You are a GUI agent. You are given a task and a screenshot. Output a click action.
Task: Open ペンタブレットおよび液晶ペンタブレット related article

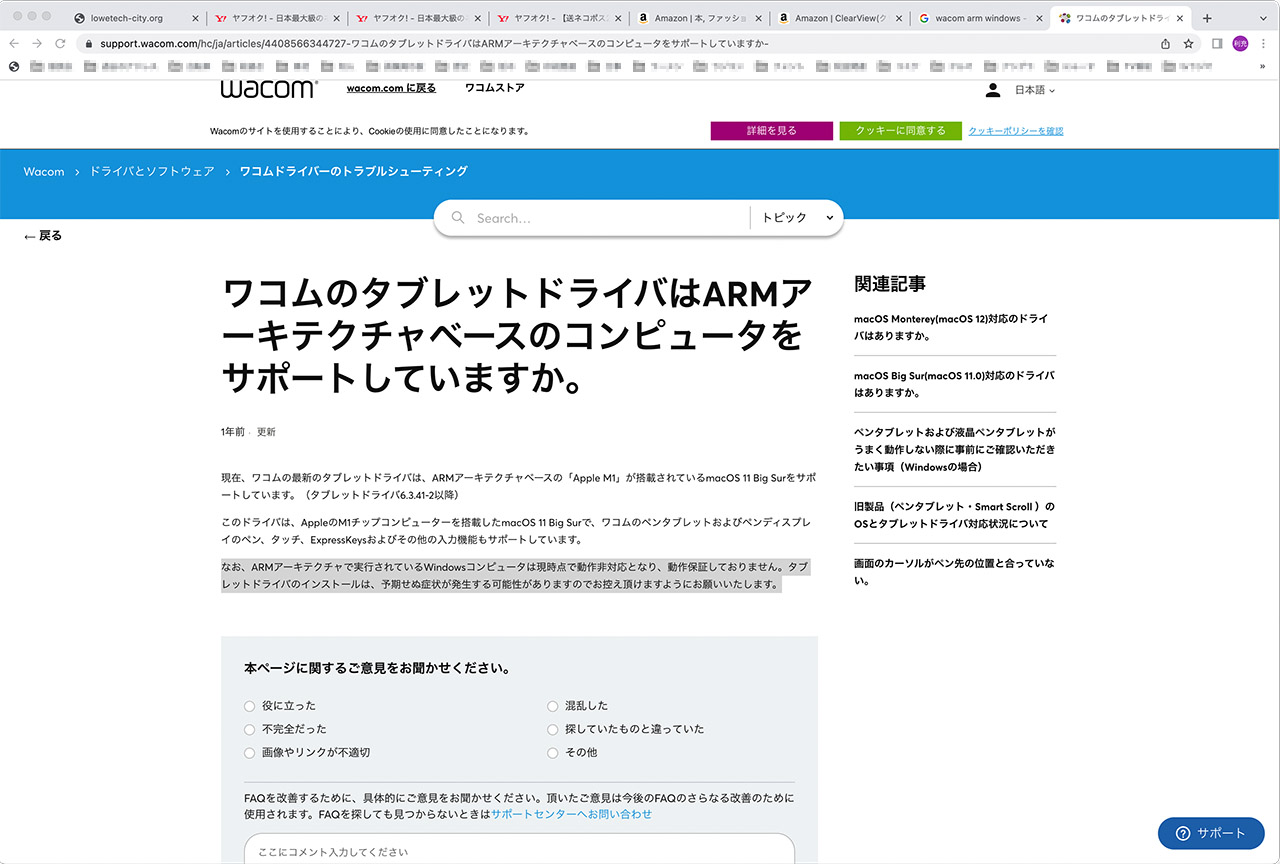pyautogui.click(x=954, y=450)
